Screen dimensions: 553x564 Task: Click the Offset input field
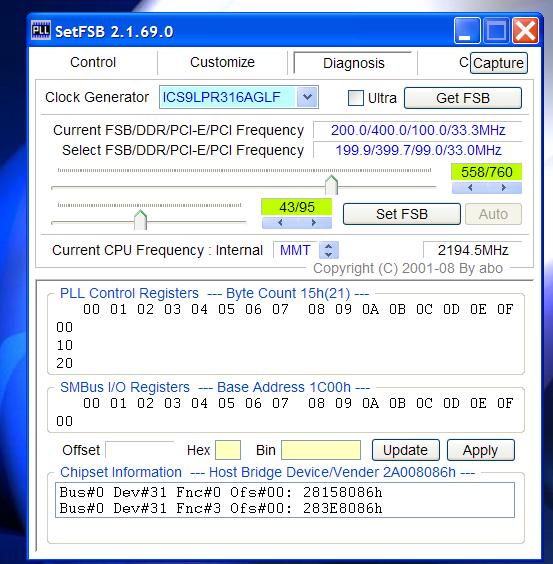click(139, 450)
